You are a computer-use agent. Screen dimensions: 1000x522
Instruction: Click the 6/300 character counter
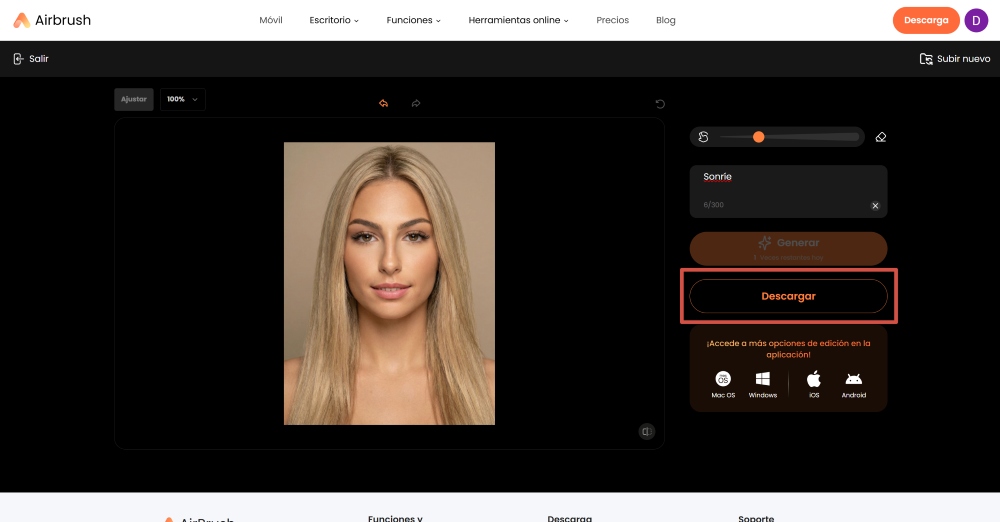pos(713,205)
